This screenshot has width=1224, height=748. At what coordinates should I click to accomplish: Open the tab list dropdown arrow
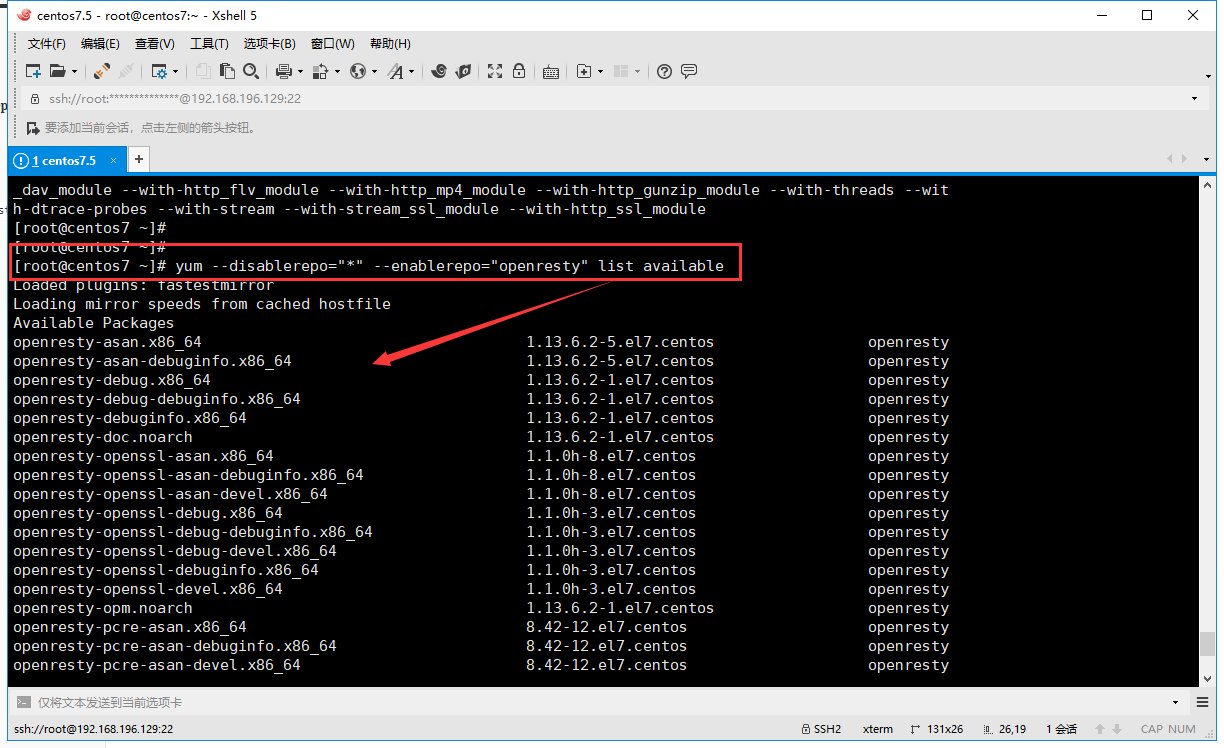point(1207,160)
